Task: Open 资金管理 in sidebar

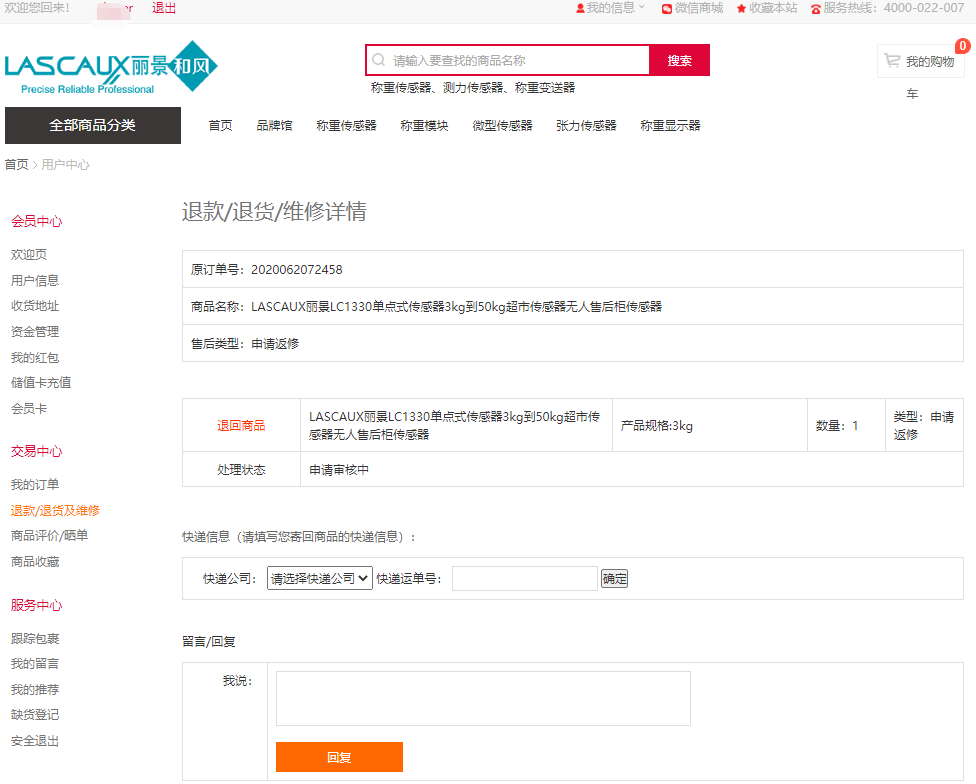Action: (x=35, y=332)
